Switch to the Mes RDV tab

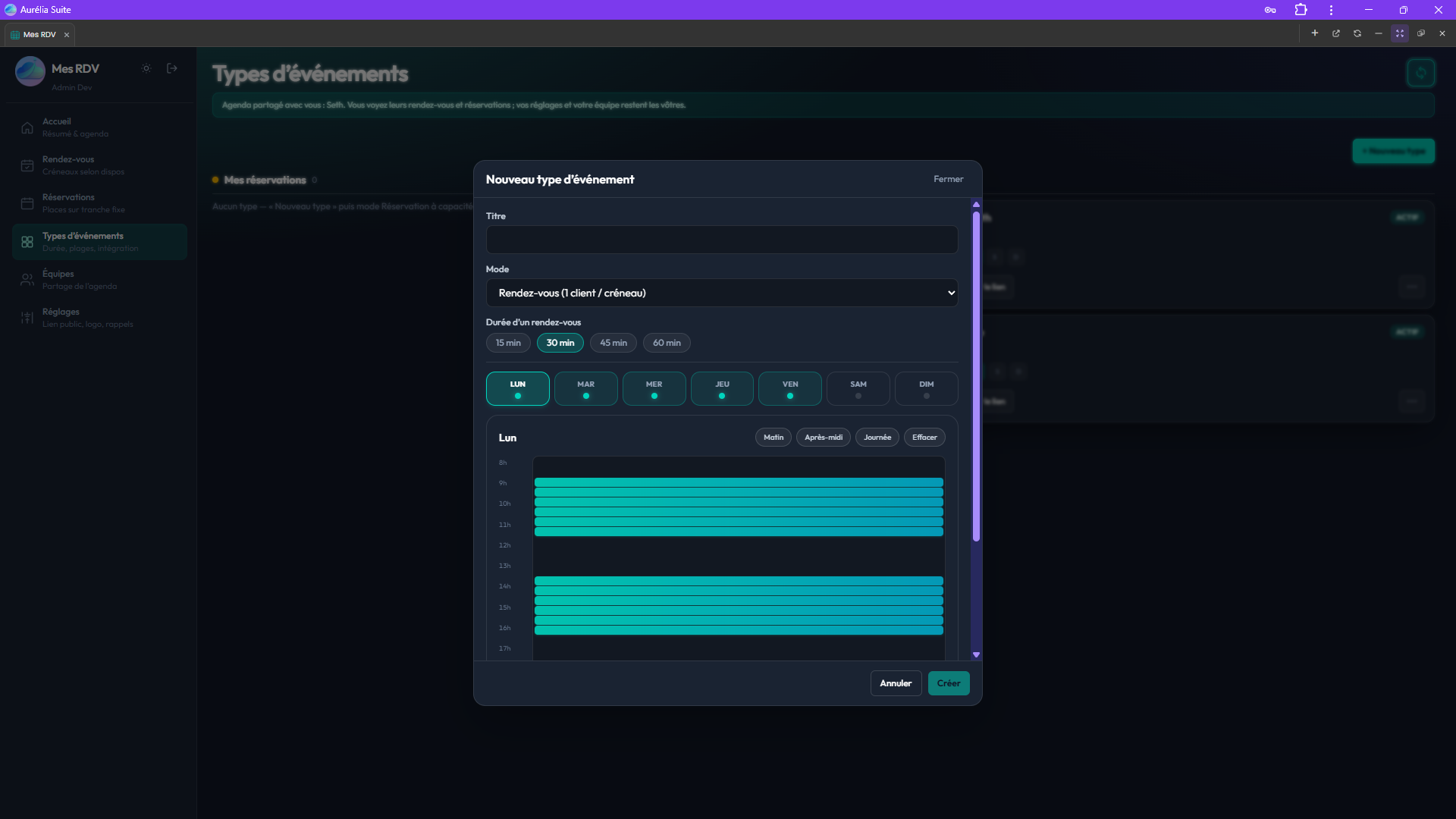pos(39,35)
